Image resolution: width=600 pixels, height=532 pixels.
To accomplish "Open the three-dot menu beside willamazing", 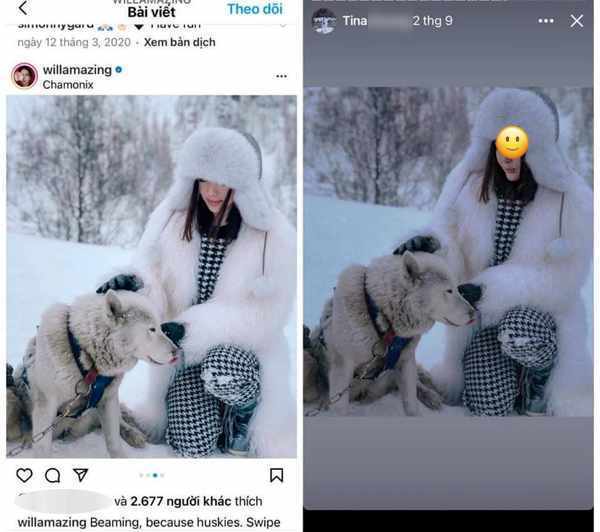I will (x=282, y=76).
